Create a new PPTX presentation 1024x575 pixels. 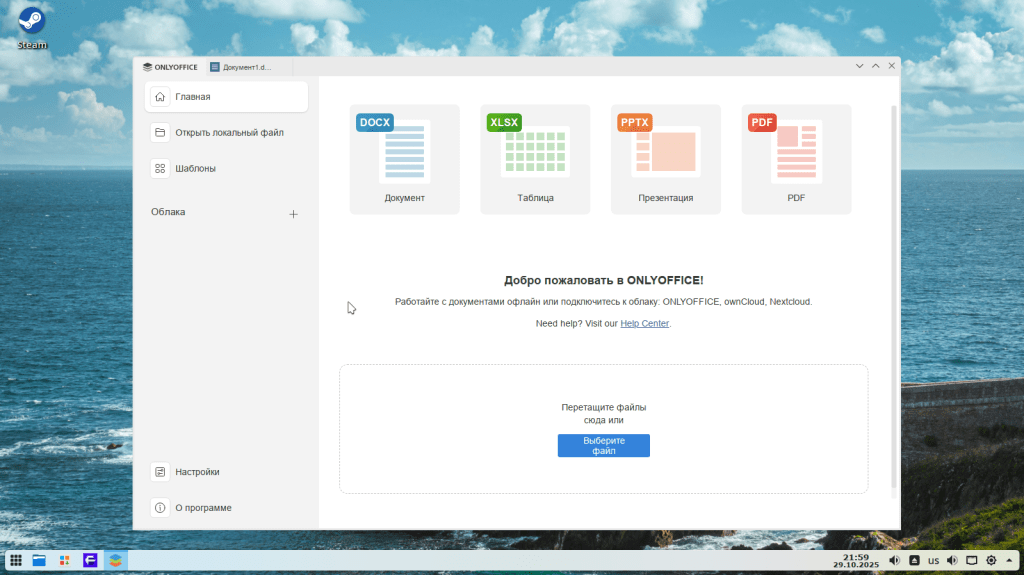[x=665, y=159]
